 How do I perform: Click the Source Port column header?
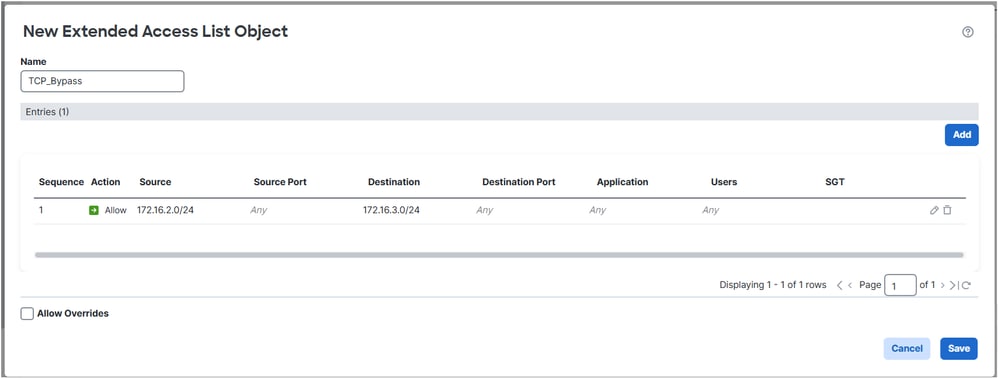click(x=280, y=182)
